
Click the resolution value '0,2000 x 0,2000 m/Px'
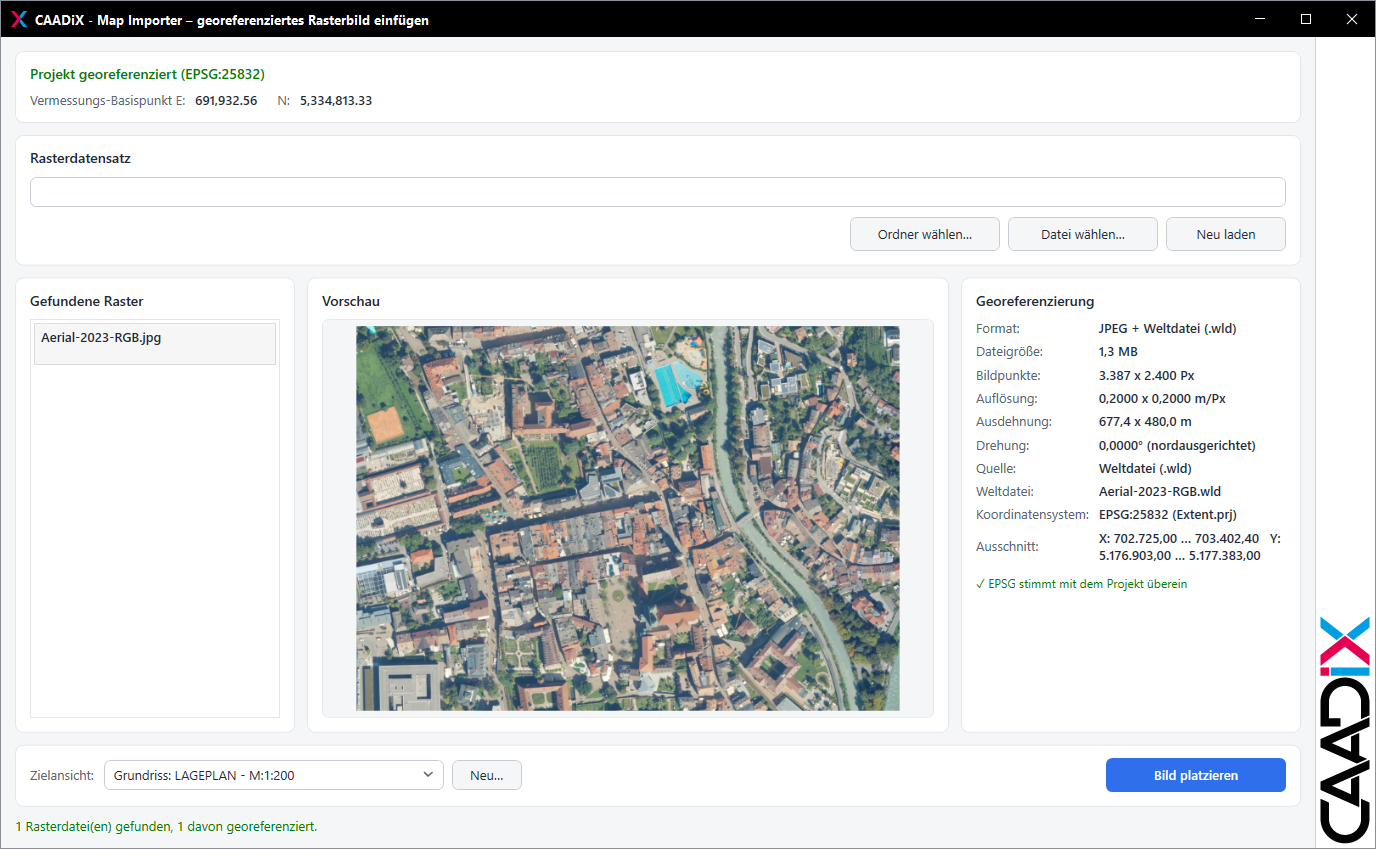tap(1162, 398)
